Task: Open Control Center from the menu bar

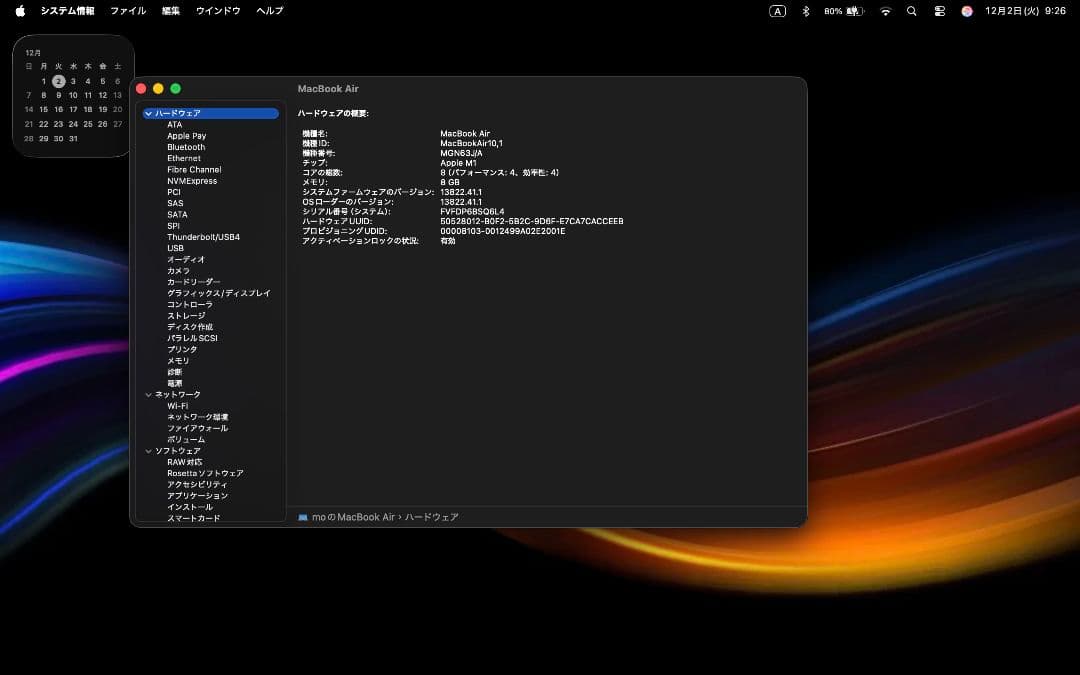Action: (x=938, y=11)
